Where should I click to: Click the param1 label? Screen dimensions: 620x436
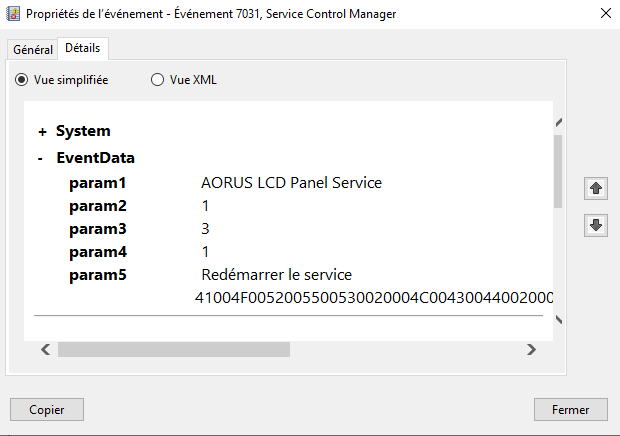98,183
